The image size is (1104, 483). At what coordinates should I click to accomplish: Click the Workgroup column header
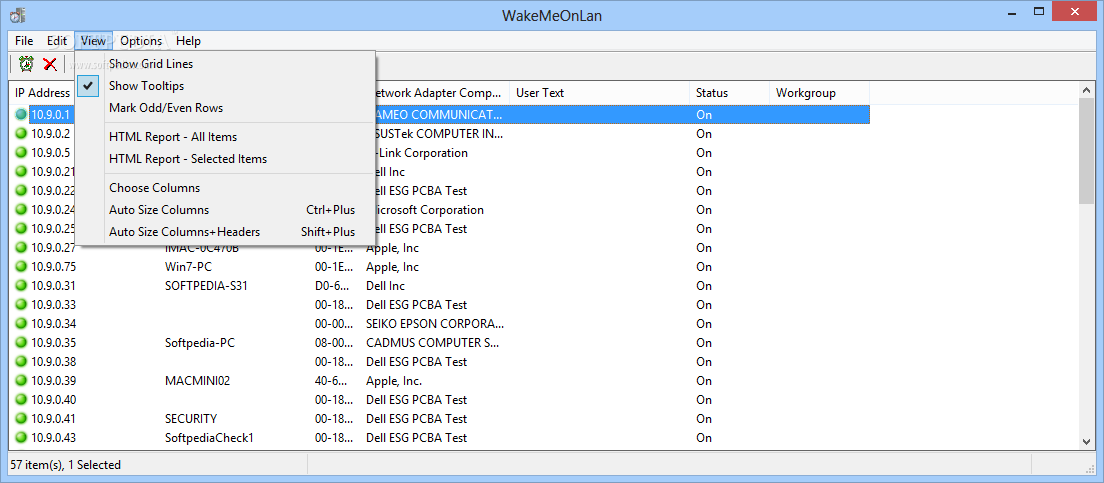pyautogui.click(x=818, y=93)
